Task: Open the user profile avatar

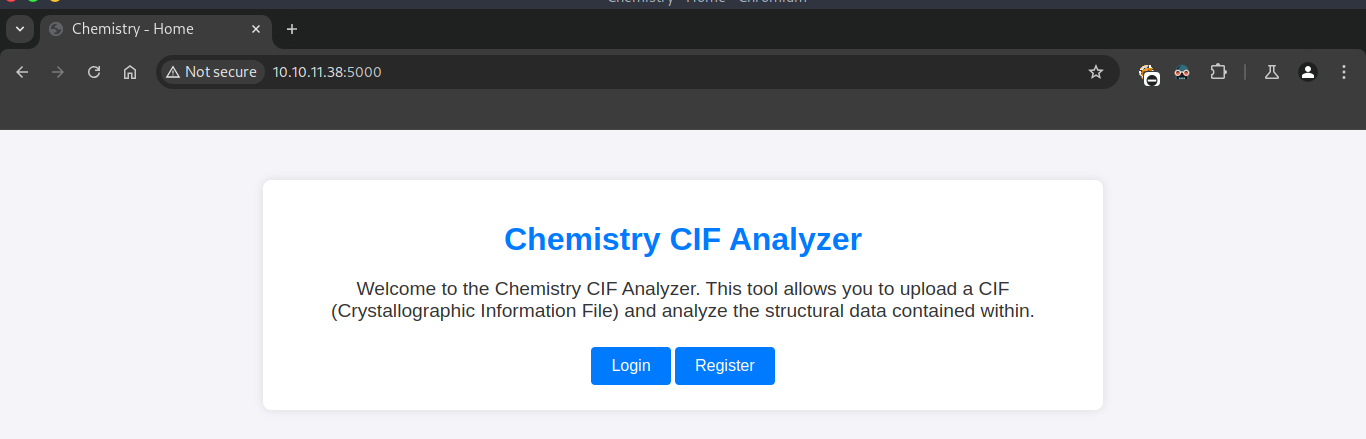Action: pos(1308,72)
